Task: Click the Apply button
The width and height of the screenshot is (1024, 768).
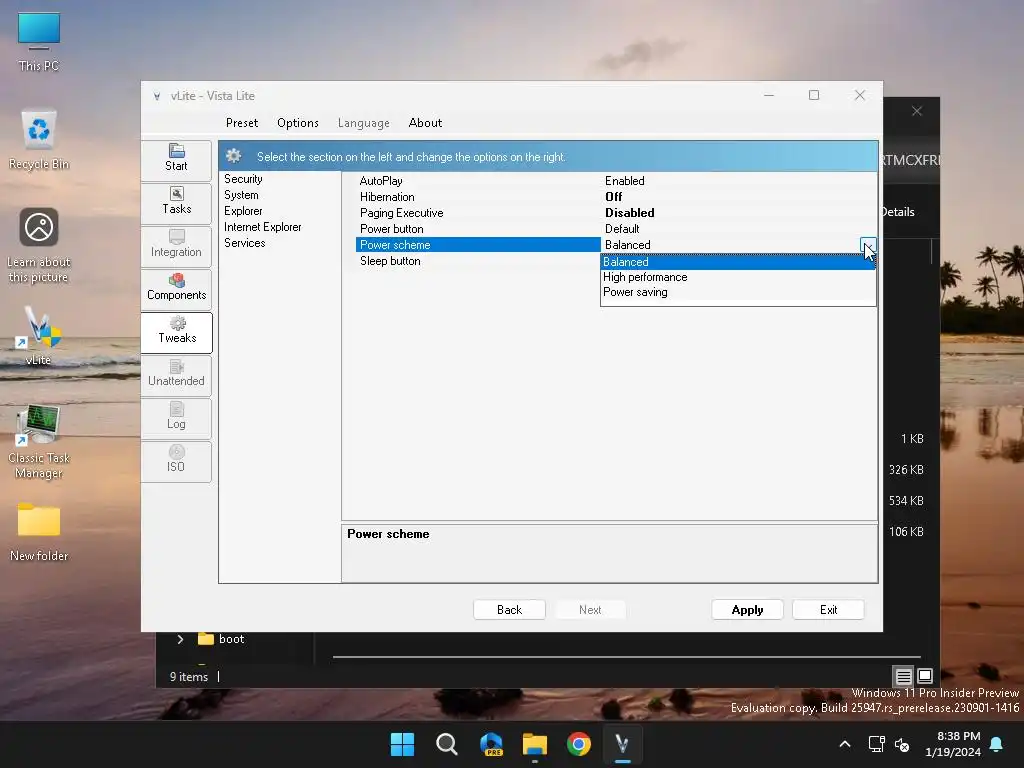Action: (747, 610)
